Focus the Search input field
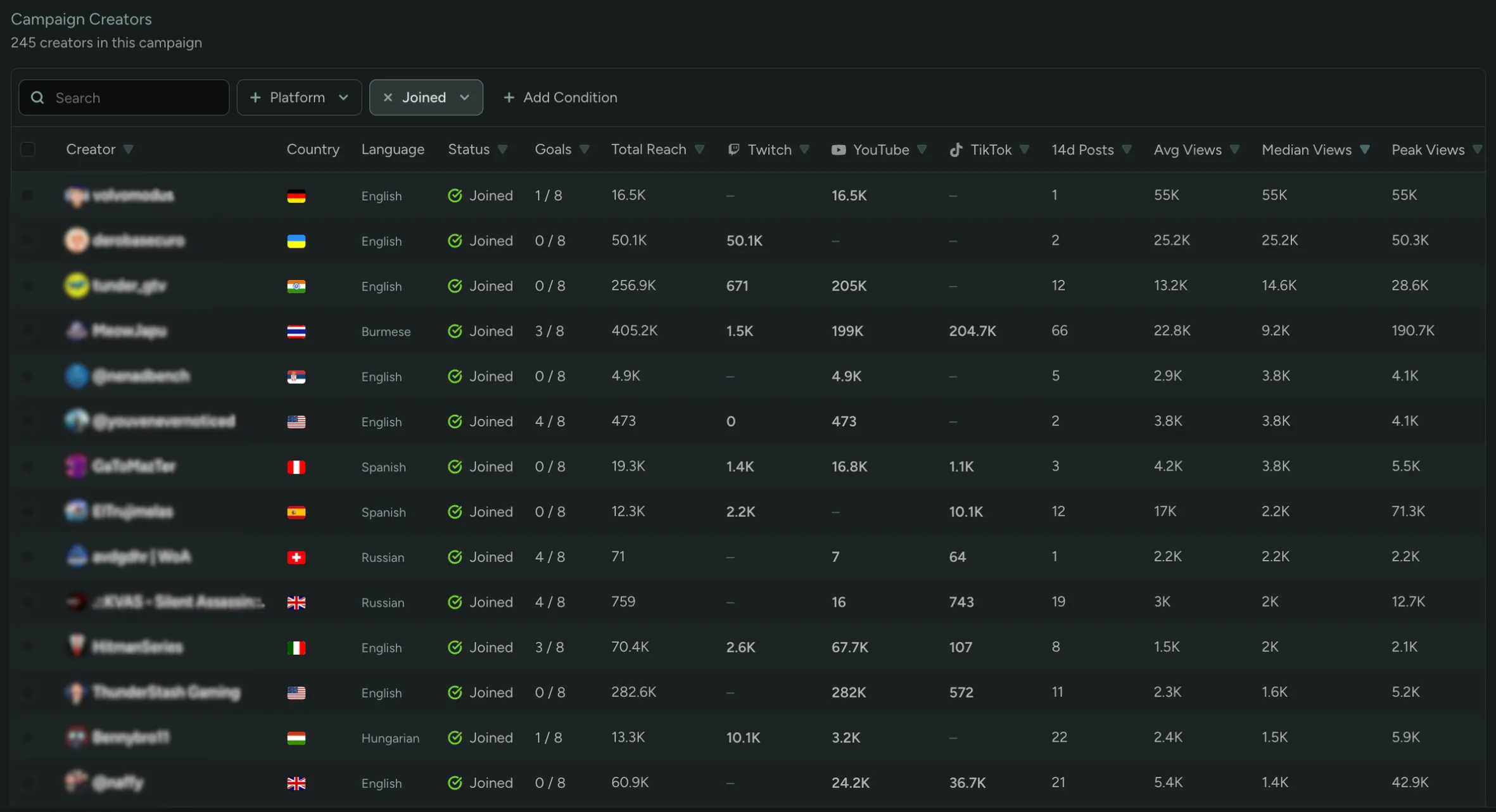Image resolution: width=1496 pixels, height=812 pixels. 124,98
